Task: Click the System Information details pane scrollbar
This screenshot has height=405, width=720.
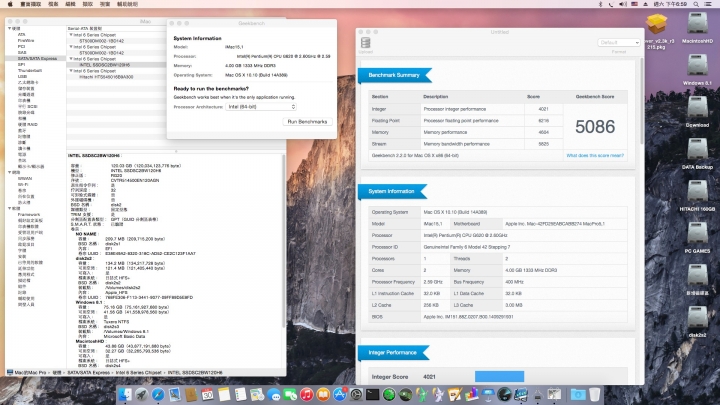Action: coord(283,241)
